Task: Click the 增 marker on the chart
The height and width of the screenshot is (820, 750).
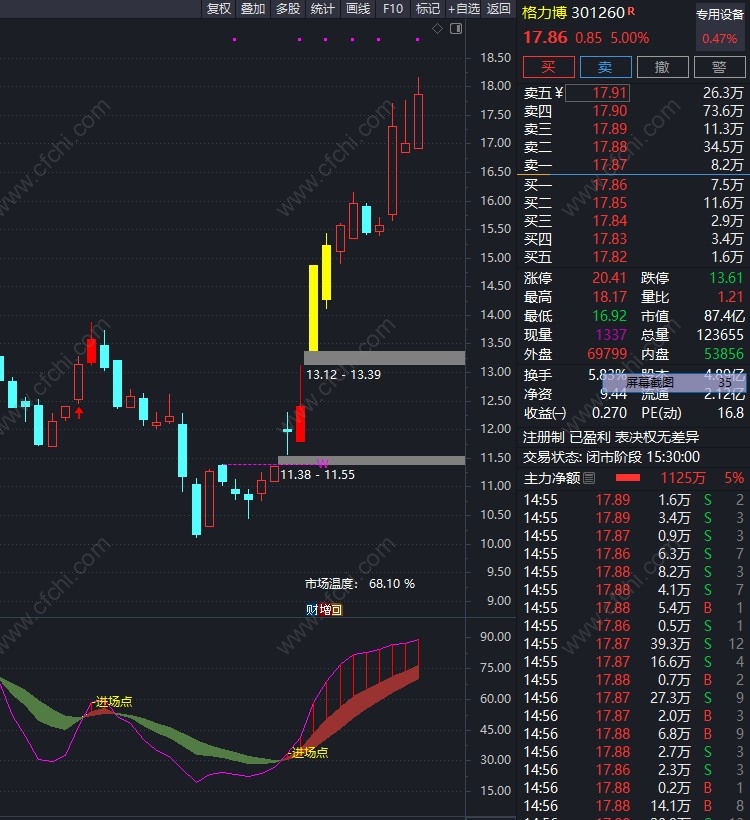Action: pyautogui.click(x=324, y=610)
